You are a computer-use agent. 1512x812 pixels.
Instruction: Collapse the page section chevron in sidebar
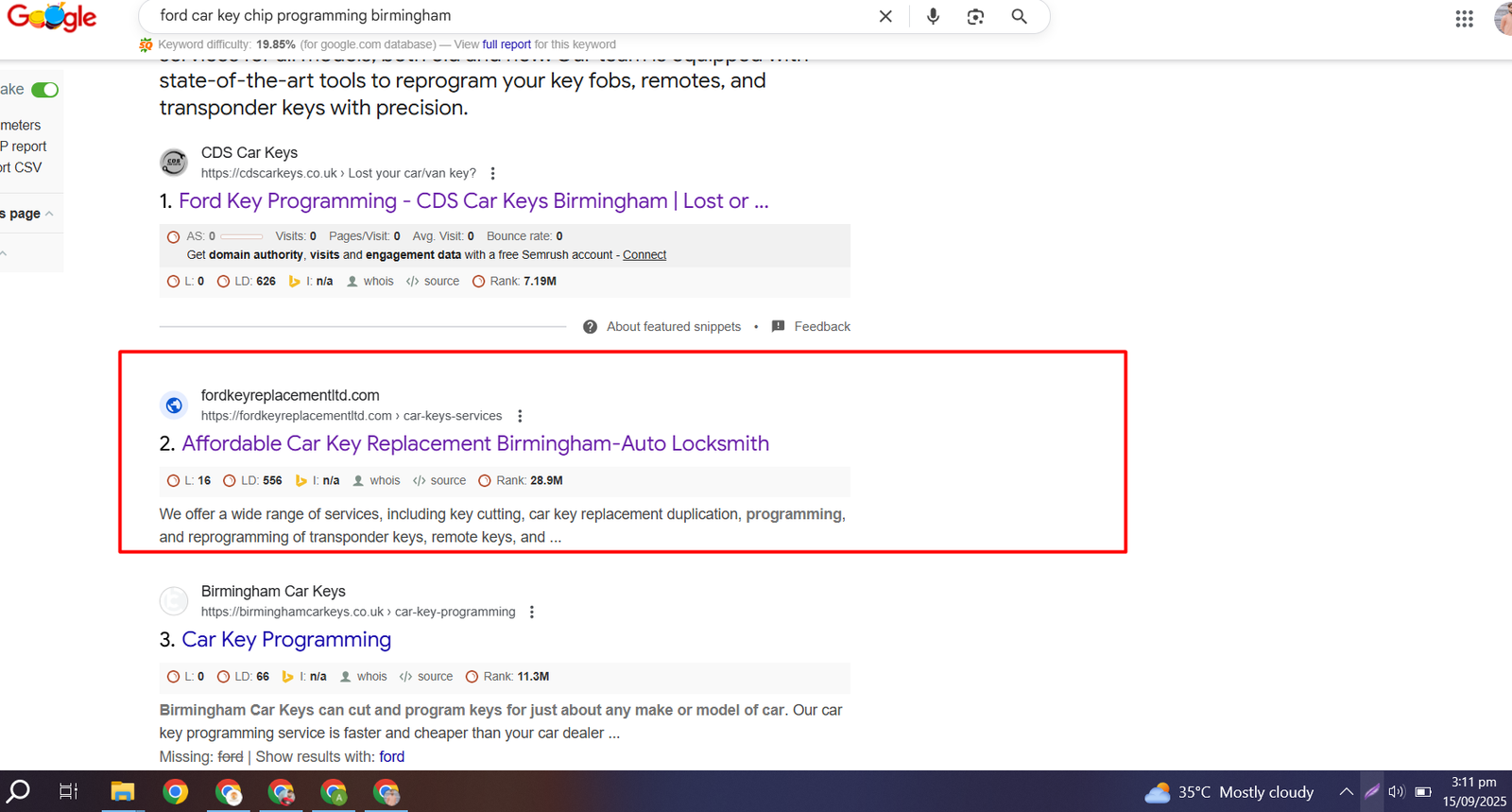[49, 214]
